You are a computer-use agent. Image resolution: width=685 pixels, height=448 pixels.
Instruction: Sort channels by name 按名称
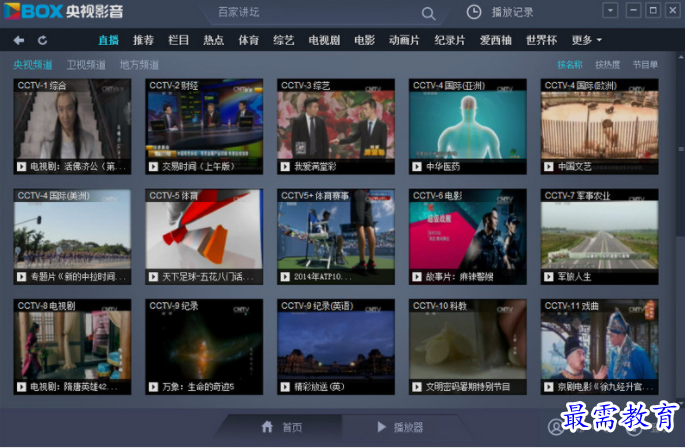click(570, 65)
